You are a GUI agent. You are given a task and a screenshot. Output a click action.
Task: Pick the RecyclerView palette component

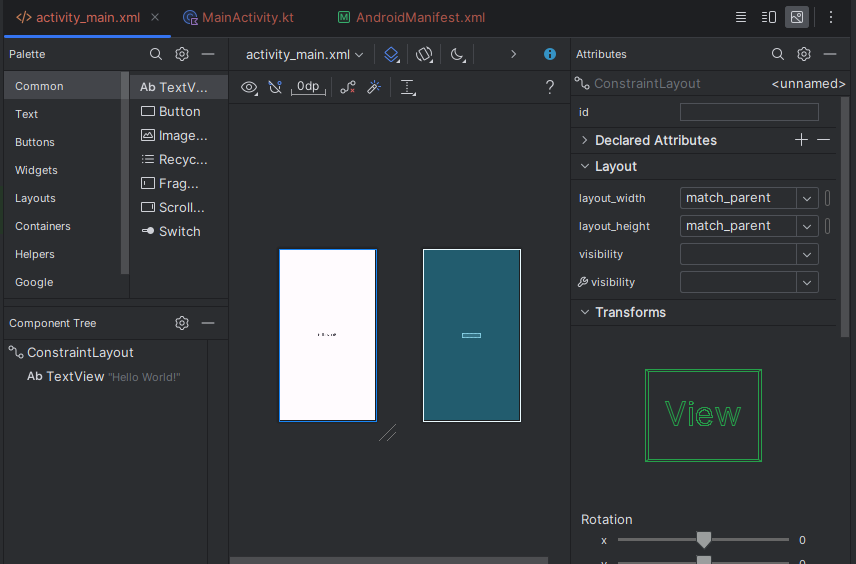(179, 159)
